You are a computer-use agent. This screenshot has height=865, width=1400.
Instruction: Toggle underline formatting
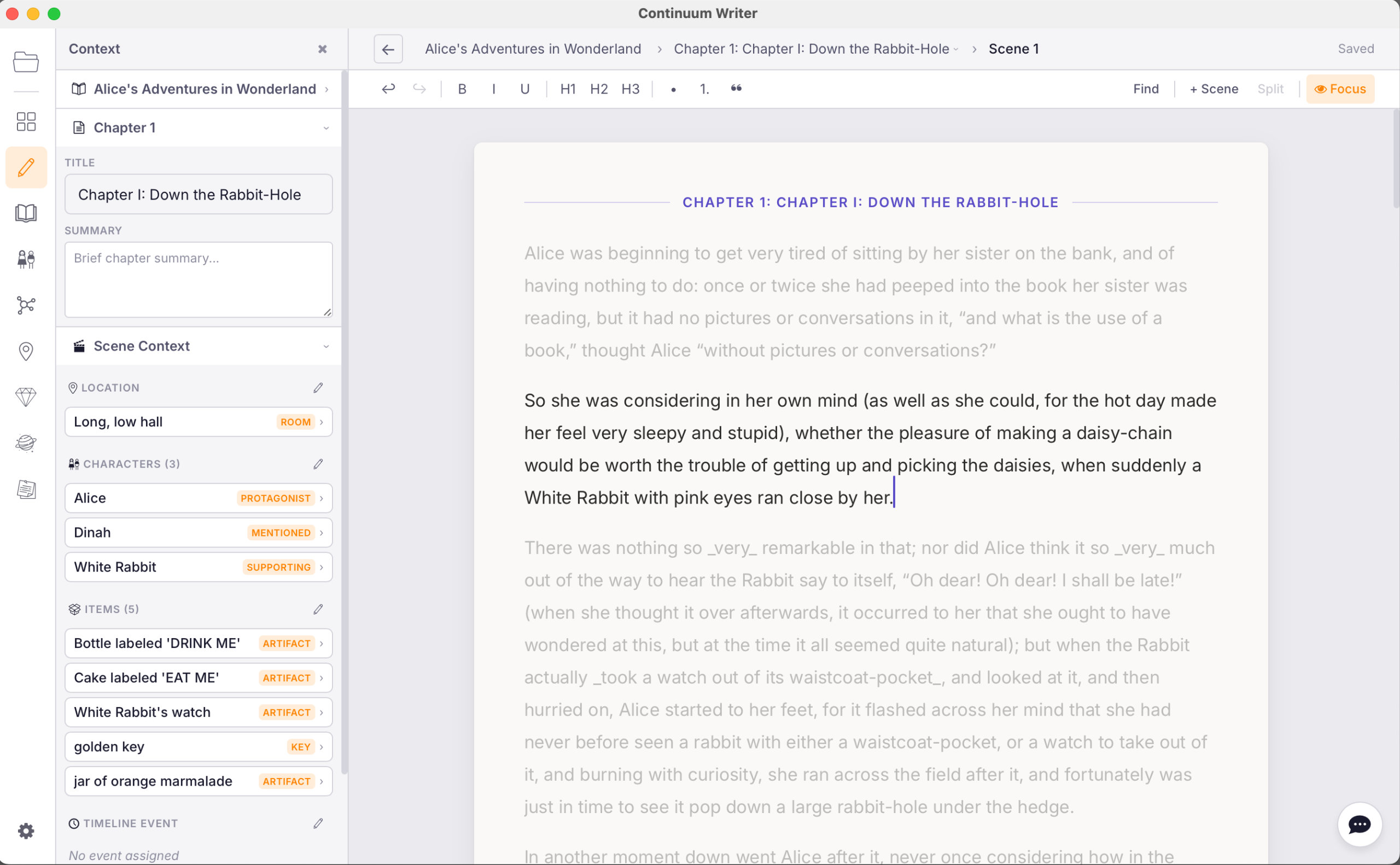tap(524, 89)
